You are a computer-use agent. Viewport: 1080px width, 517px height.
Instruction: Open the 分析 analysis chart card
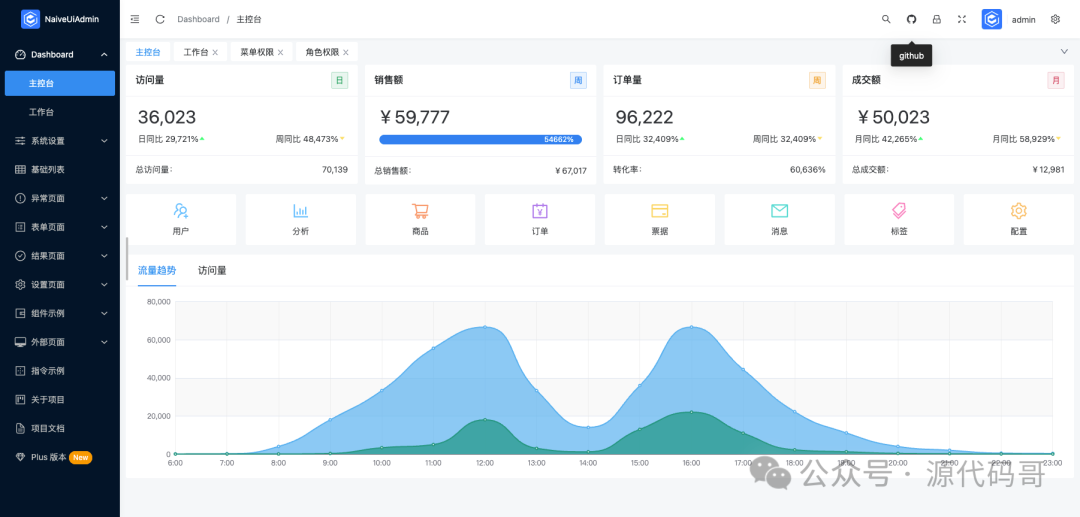(300, 219)
